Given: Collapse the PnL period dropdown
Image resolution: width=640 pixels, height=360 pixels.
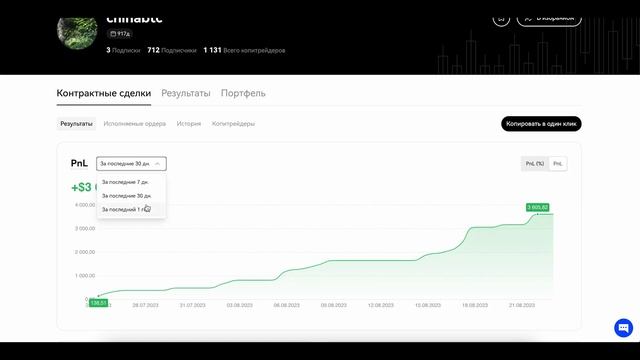Looking at the screenshot, I should pos(131,164).
